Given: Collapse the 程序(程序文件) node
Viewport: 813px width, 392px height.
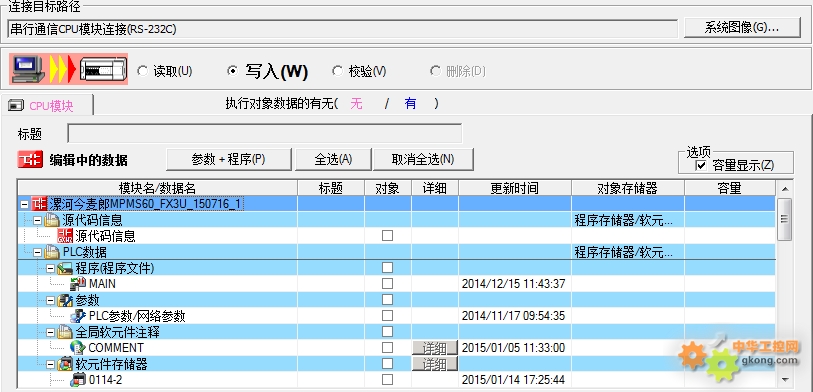Looking at the screenshot, I should pos(50,269).
